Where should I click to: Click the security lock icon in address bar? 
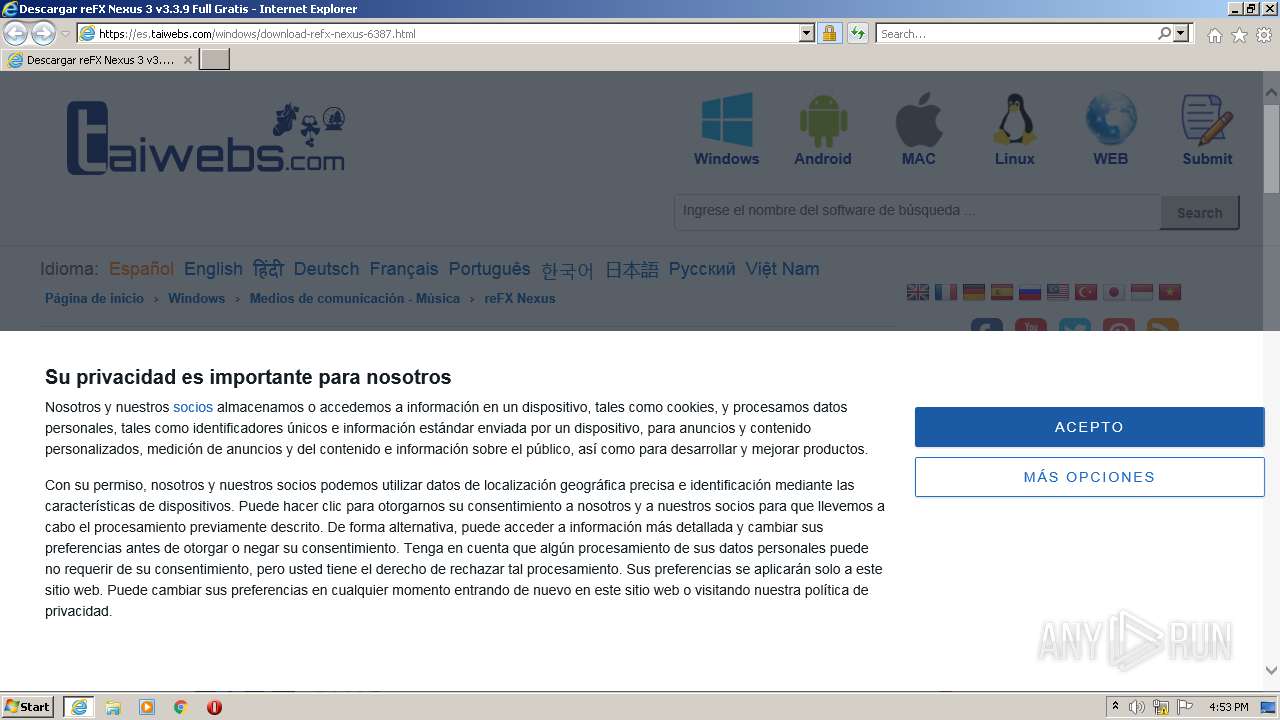point(829,33)
